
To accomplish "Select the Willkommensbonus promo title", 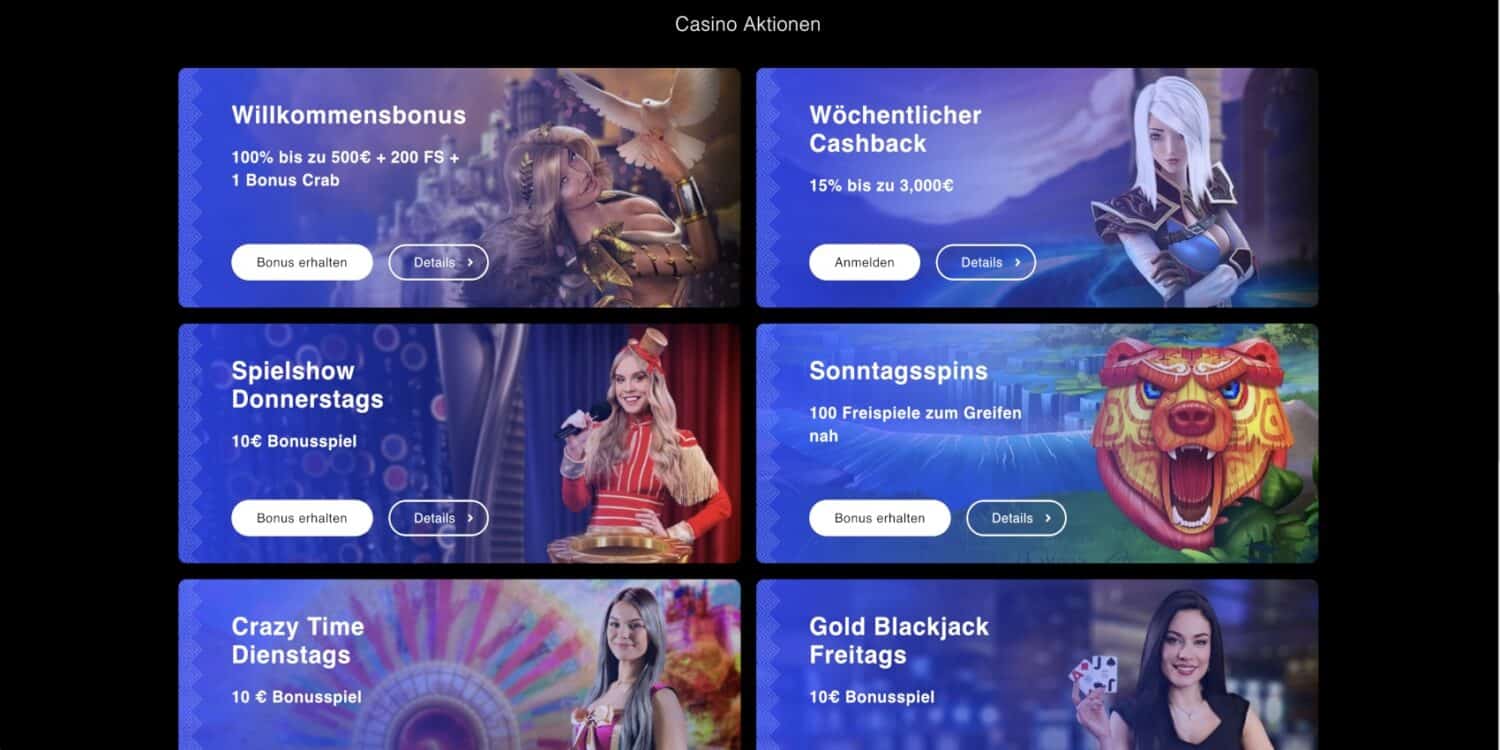I will (349, 115).
